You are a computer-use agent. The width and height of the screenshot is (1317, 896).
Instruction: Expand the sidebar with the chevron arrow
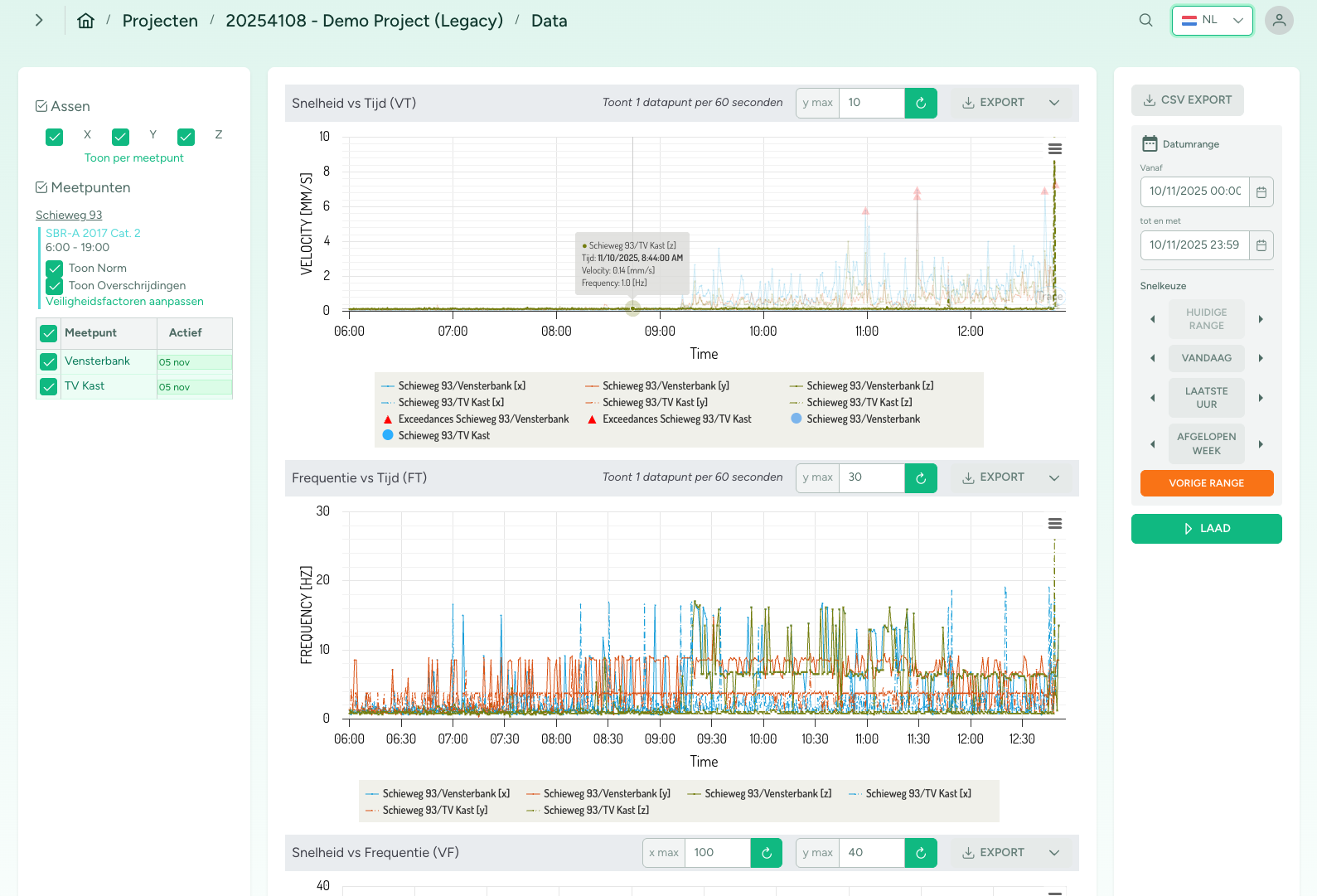tap(39, 21)
